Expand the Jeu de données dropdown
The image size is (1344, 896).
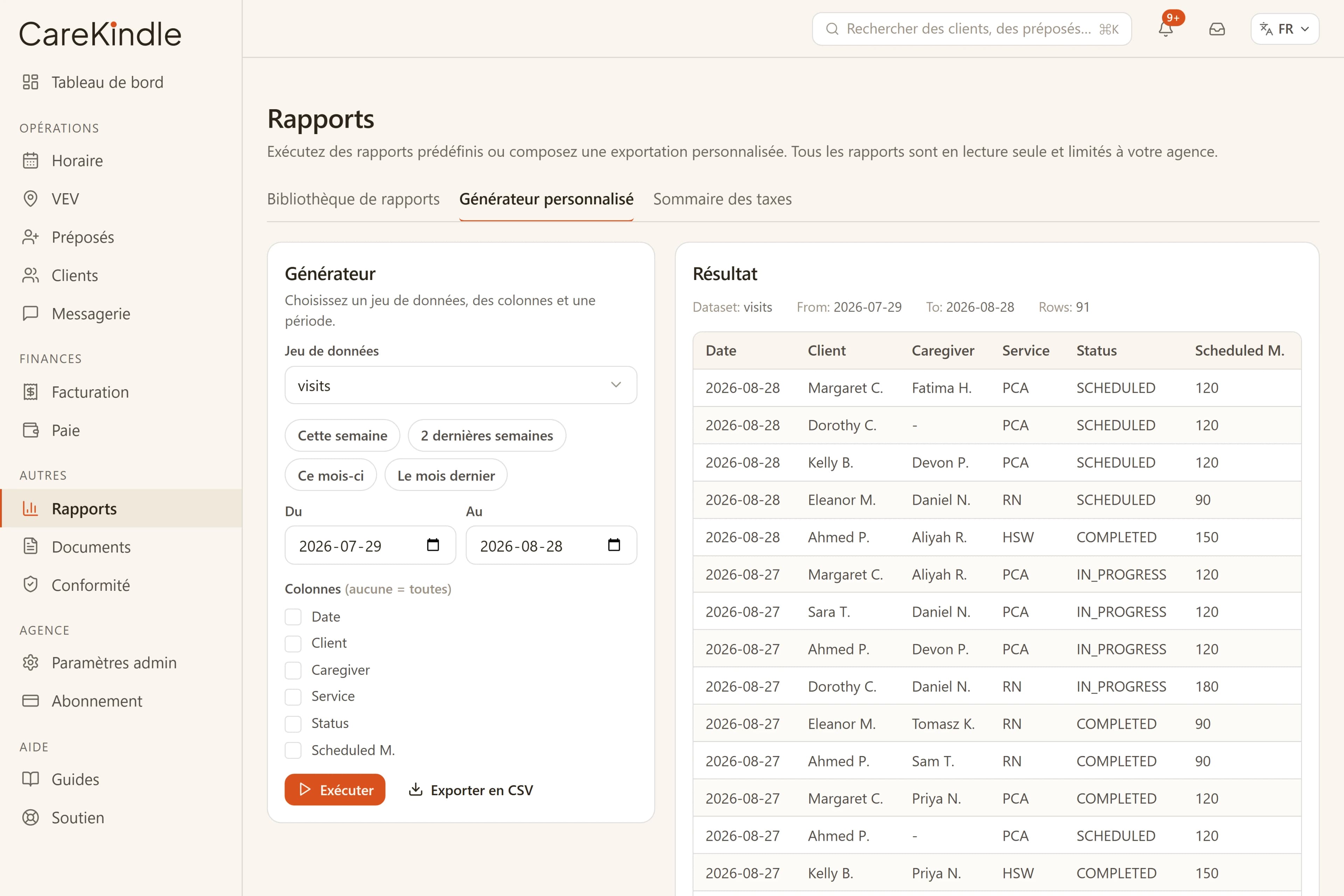tap(461, 385)
